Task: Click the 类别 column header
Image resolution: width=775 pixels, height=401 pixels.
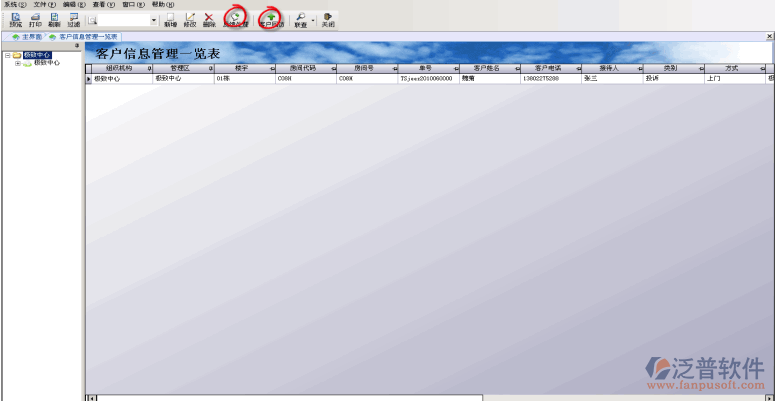Action: [x=674, y=68]
